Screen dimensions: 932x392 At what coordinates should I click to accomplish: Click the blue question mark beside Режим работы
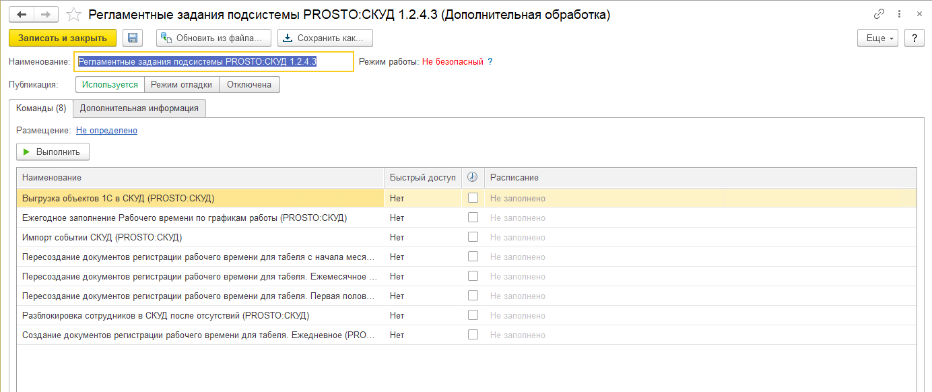coord(490,62)
